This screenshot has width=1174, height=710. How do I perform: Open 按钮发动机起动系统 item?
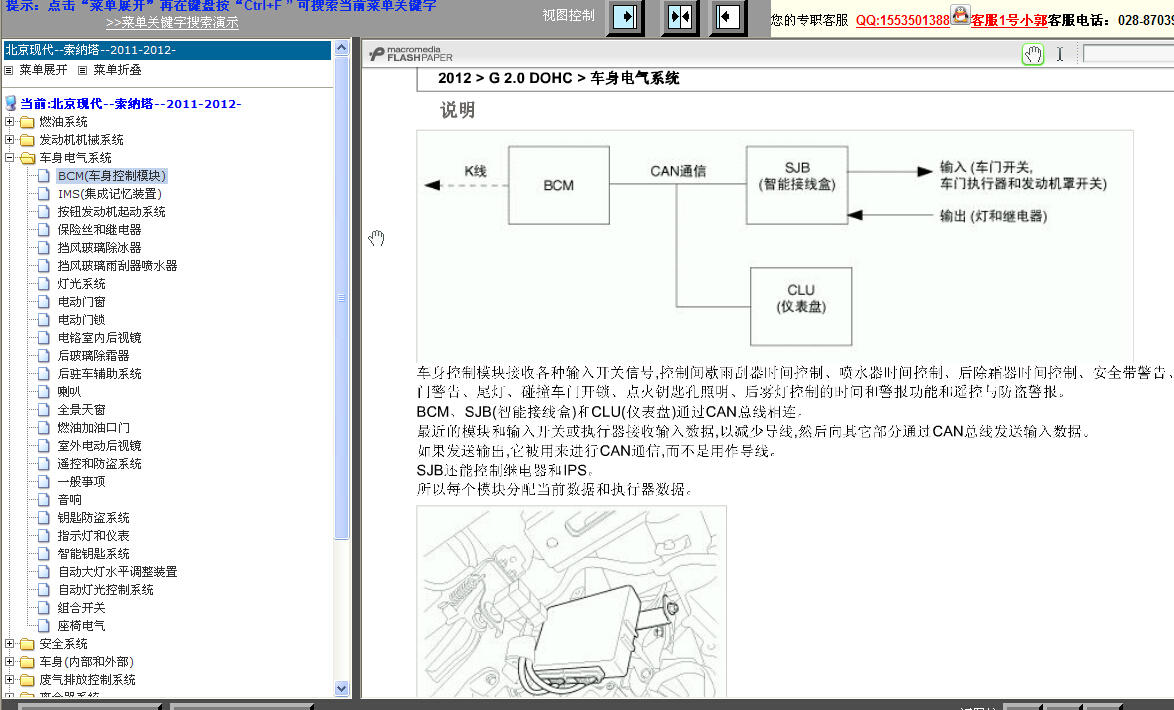[112, 212]
